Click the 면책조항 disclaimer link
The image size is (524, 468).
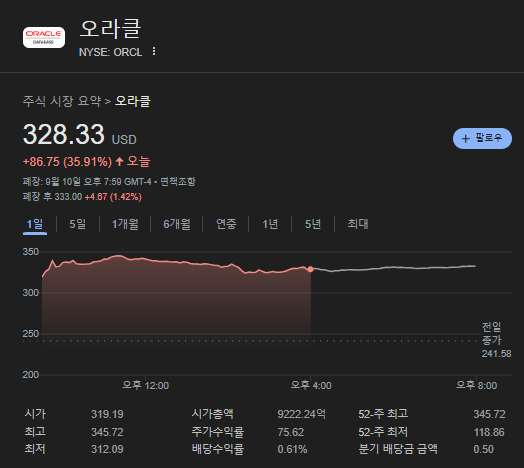[178, 182]
